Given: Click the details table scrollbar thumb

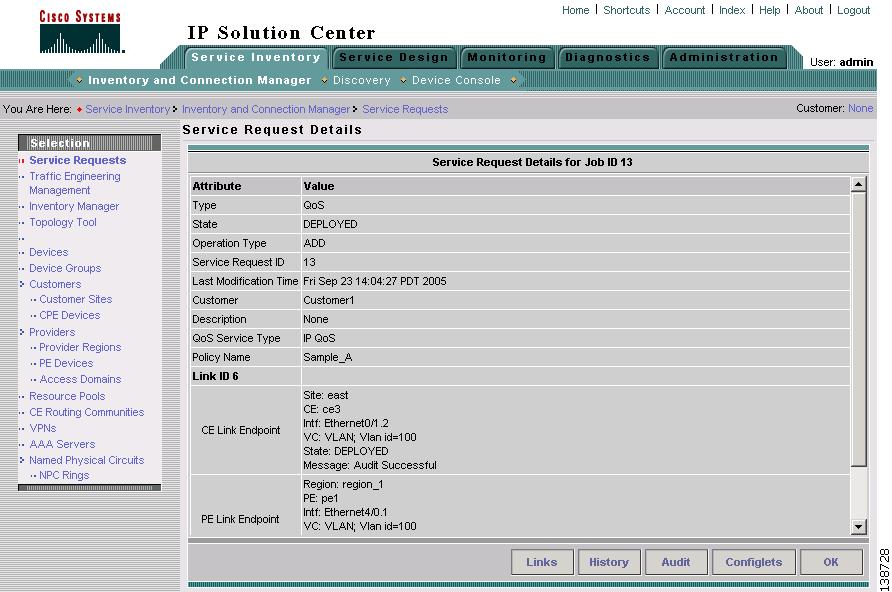Looking at the screenshot, I should [x=858, y=329].
